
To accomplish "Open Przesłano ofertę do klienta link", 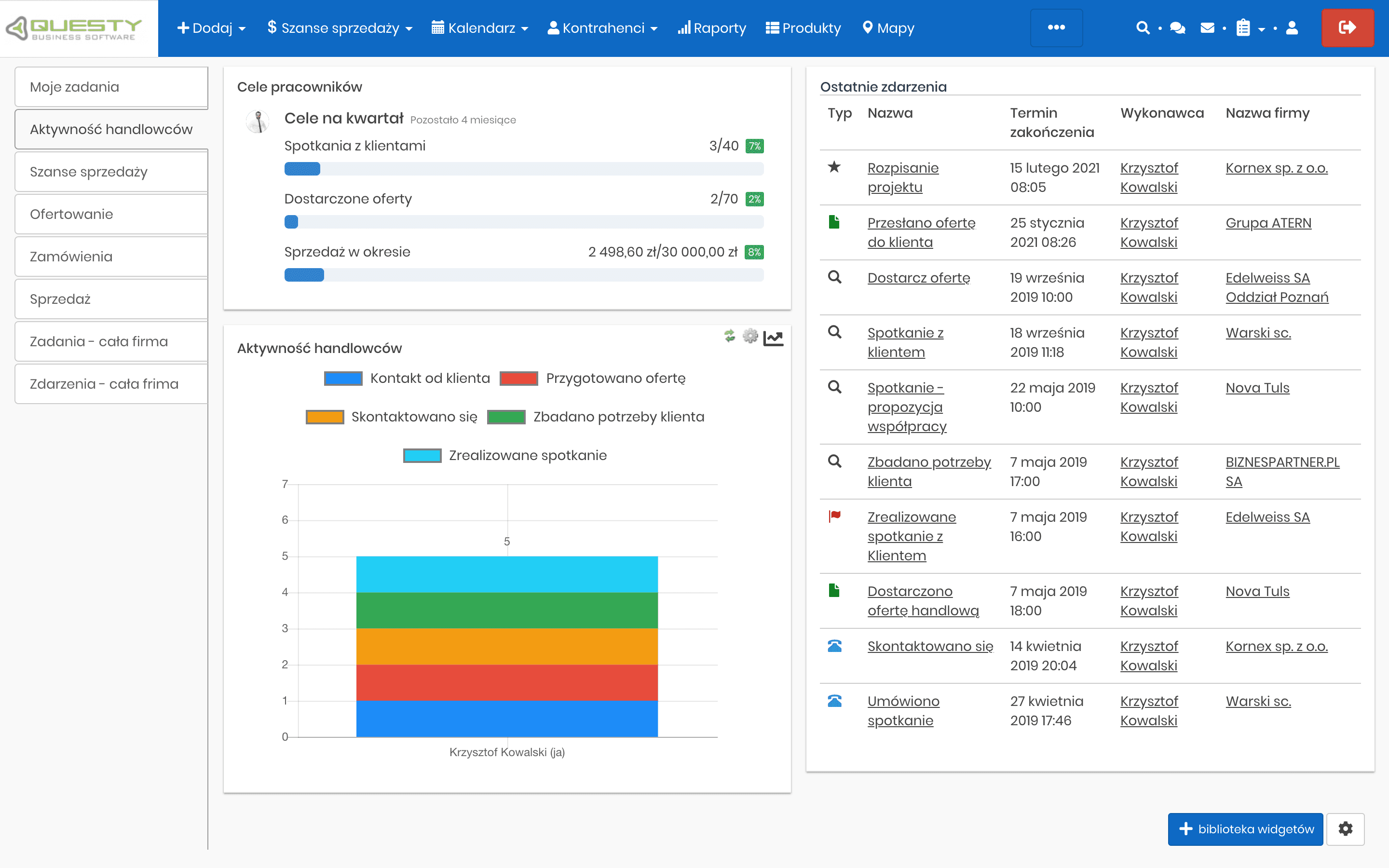I will coord(921,232).
